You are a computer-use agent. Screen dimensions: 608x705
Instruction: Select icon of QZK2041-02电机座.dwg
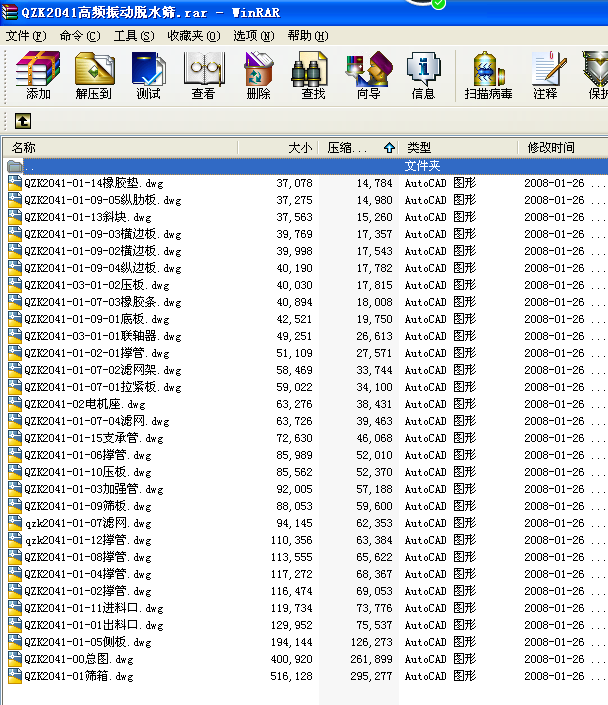click(x=15, y=404)
